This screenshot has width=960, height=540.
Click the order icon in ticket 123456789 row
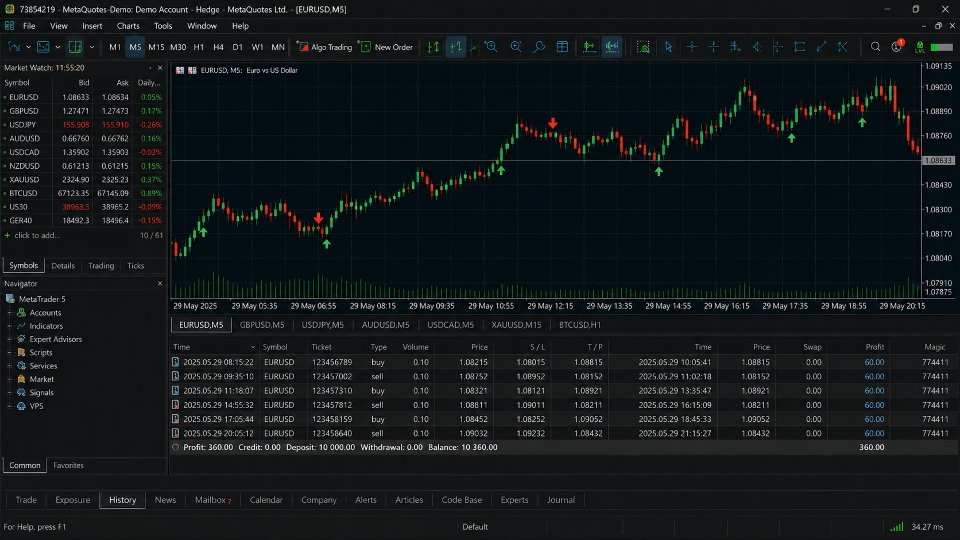click(x=176, y=362)
